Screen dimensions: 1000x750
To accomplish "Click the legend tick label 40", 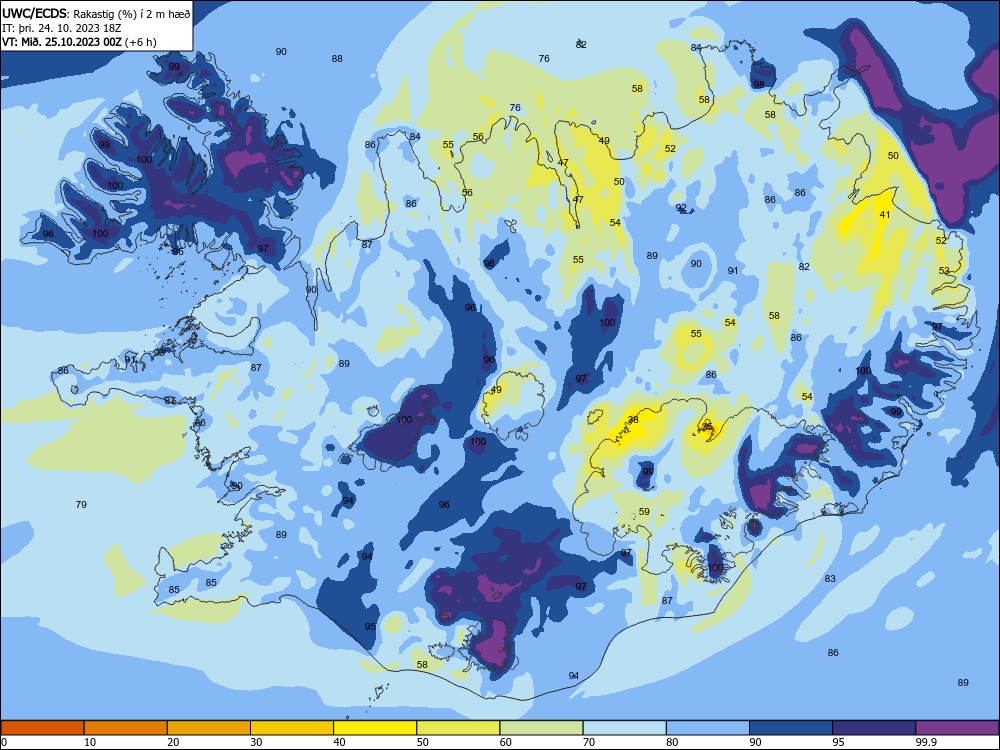I will pos(339,742).
